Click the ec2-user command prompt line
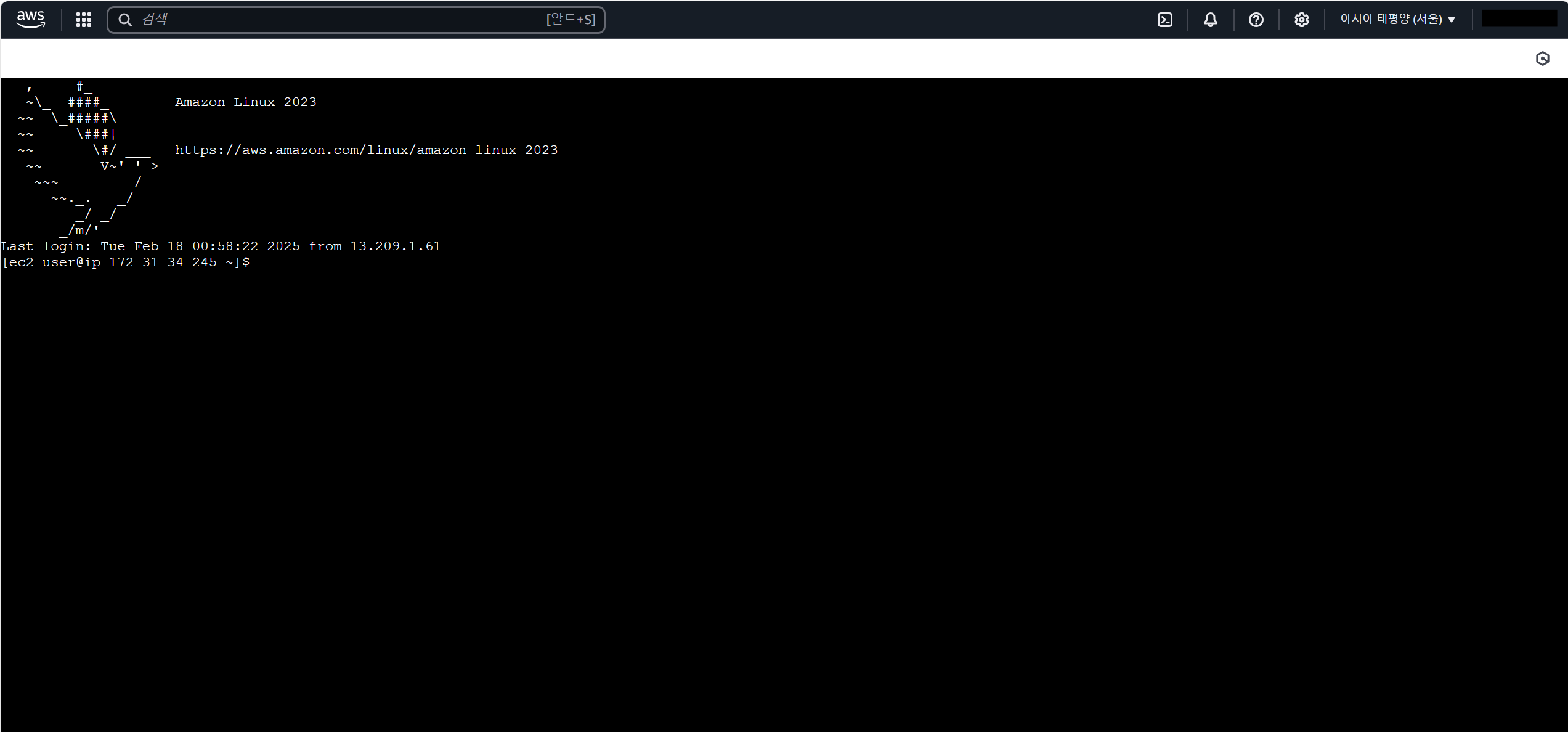 click(126, 262)
